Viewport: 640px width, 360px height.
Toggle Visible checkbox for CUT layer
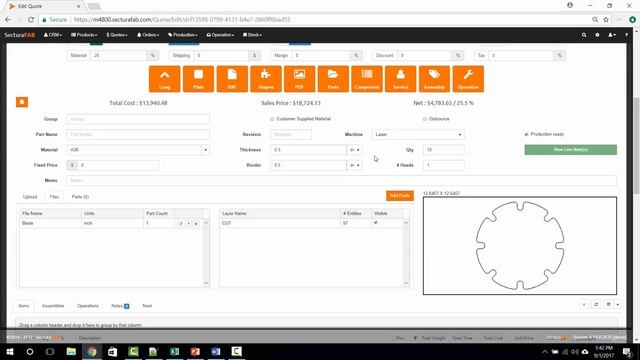(x=376, y=223)
